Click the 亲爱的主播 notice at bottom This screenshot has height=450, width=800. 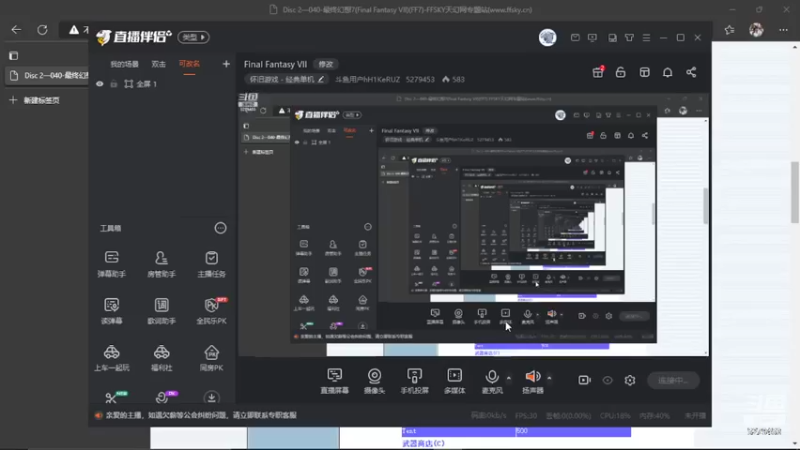(x=201, y=415)
